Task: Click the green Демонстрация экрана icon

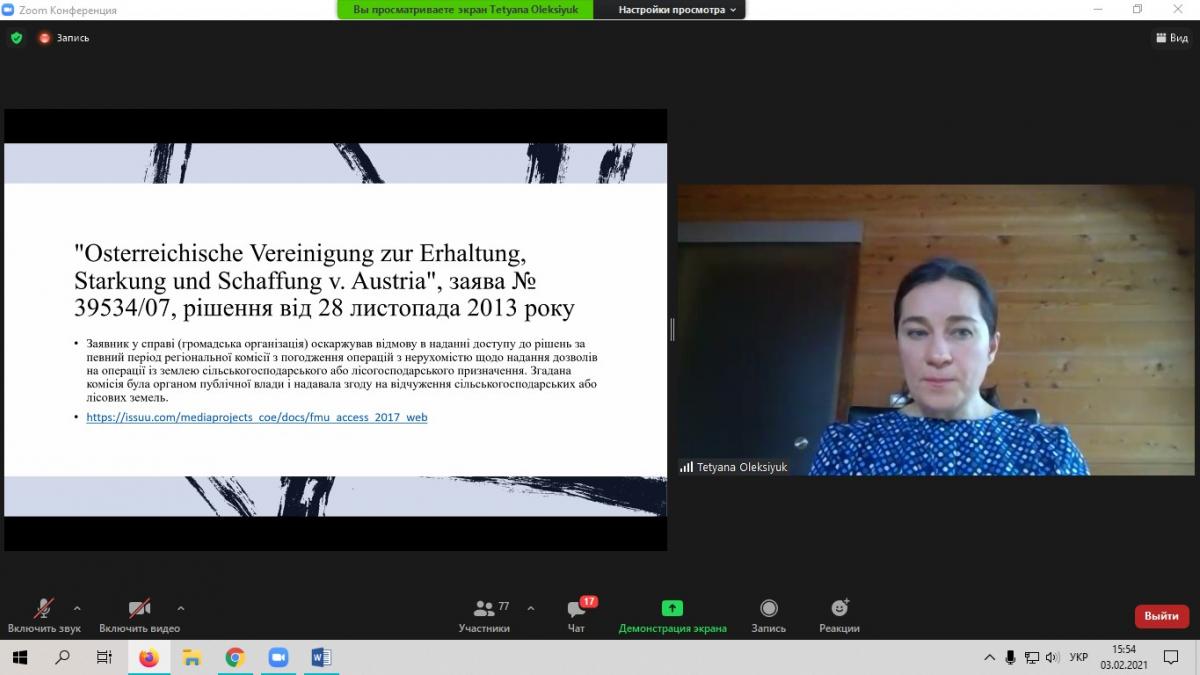Action: [x=672, y=608]
